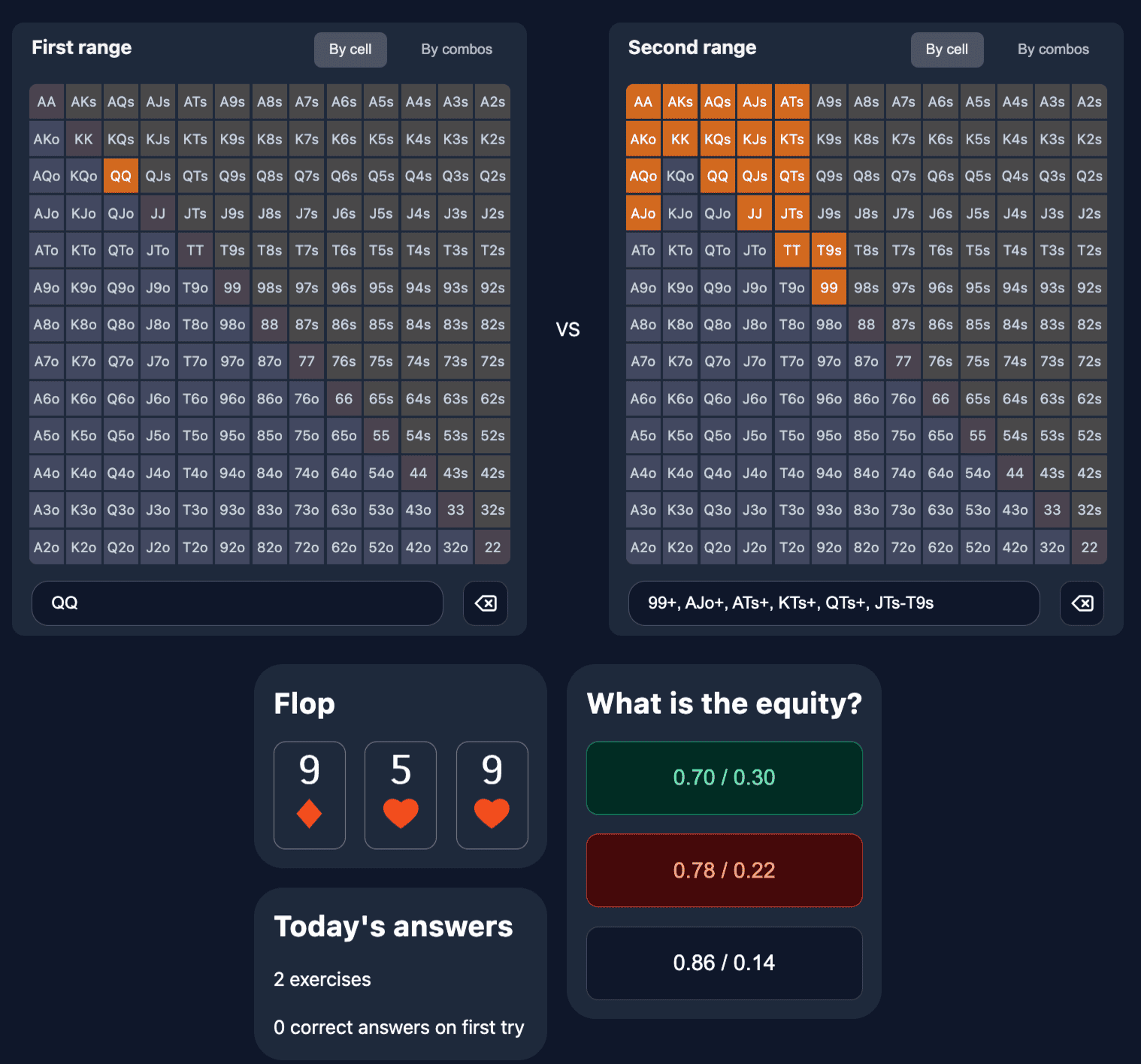The width and height of the screenshot is (1141, 1064).
Task: Switch First range to By combos view
Action: click(x=456, y=49)
